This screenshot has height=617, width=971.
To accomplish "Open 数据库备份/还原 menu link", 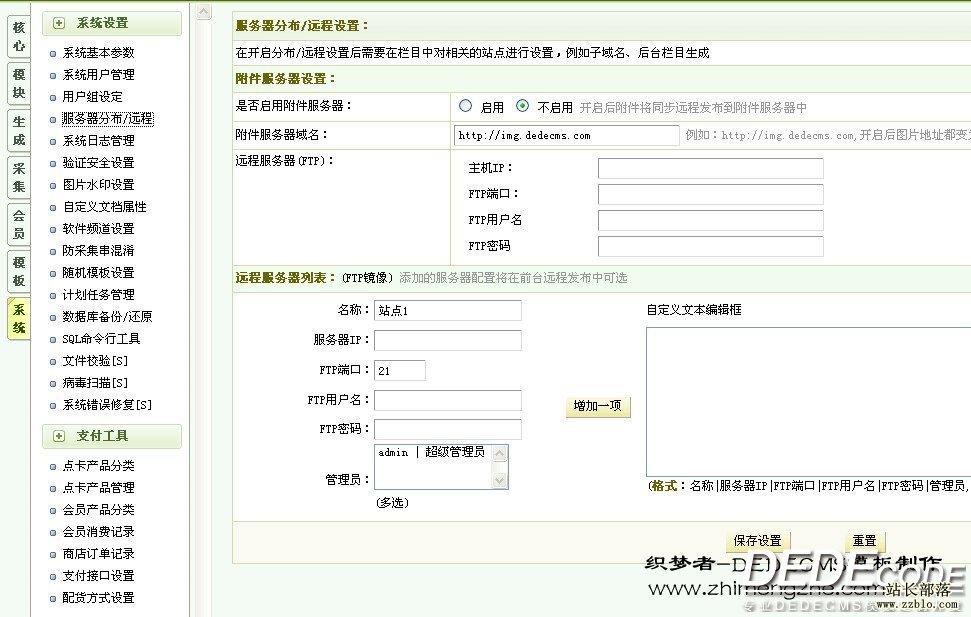I will [107, 317].
